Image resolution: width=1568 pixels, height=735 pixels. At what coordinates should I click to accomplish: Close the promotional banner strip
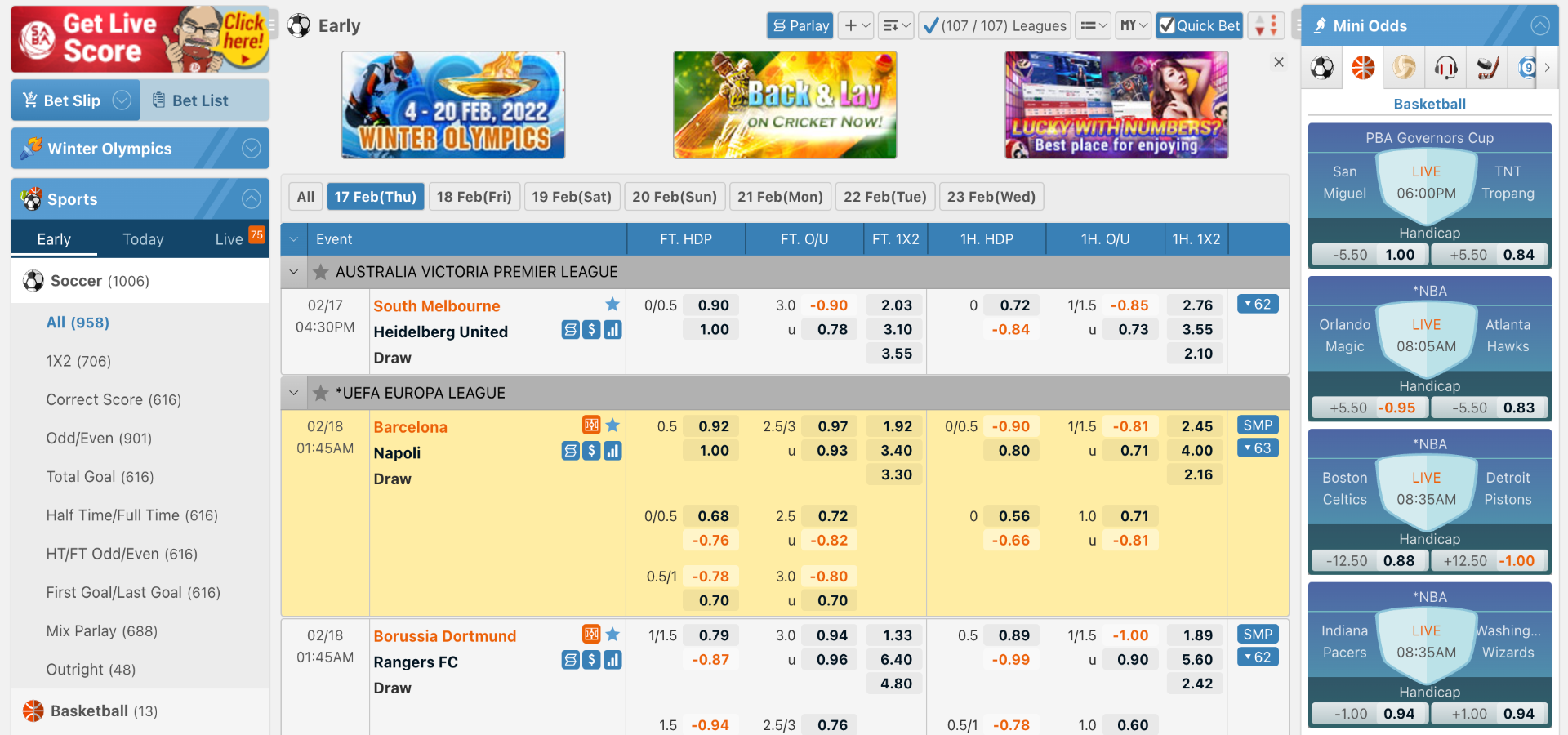click(1279, 62)
